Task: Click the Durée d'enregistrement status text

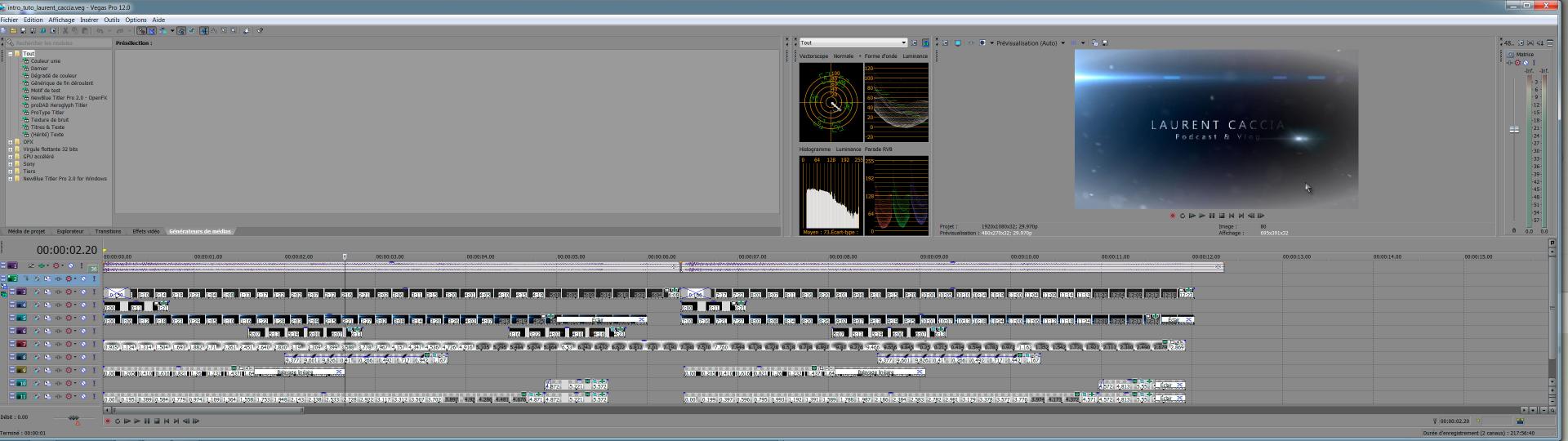Action: 1478,433
